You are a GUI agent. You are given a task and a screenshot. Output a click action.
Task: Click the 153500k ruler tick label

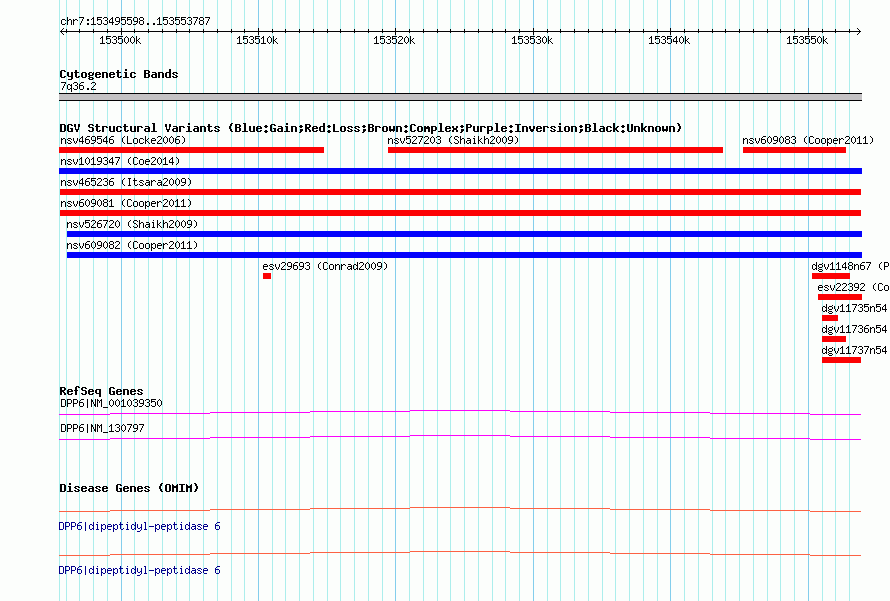tap(120, 40)
